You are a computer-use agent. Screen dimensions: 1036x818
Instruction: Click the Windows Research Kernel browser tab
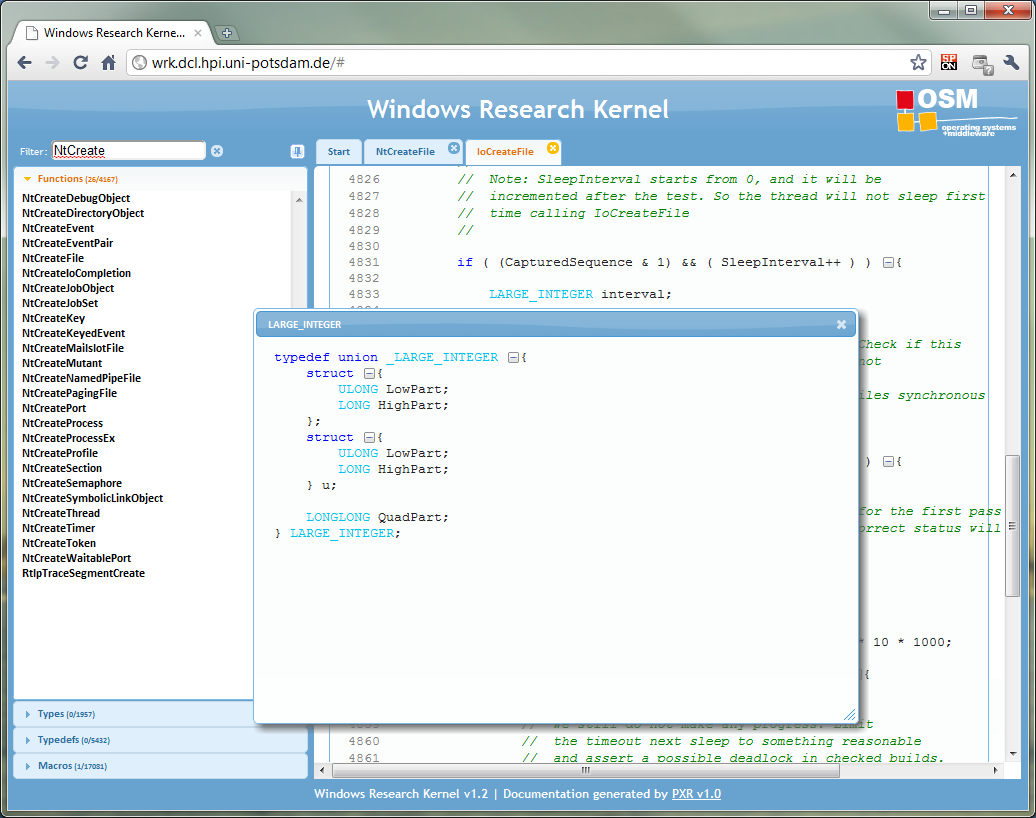[114, 32]
